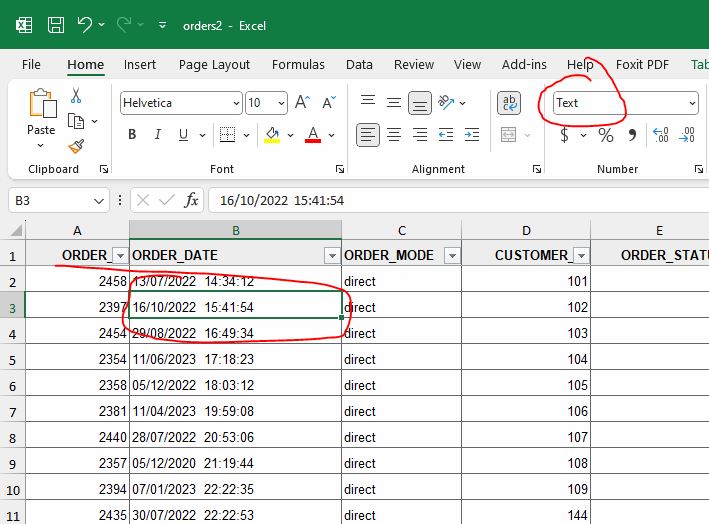Viewport: 709px width, 524px height.
Task: Apply Percent Style formatting
Action: tap(605, 135)
